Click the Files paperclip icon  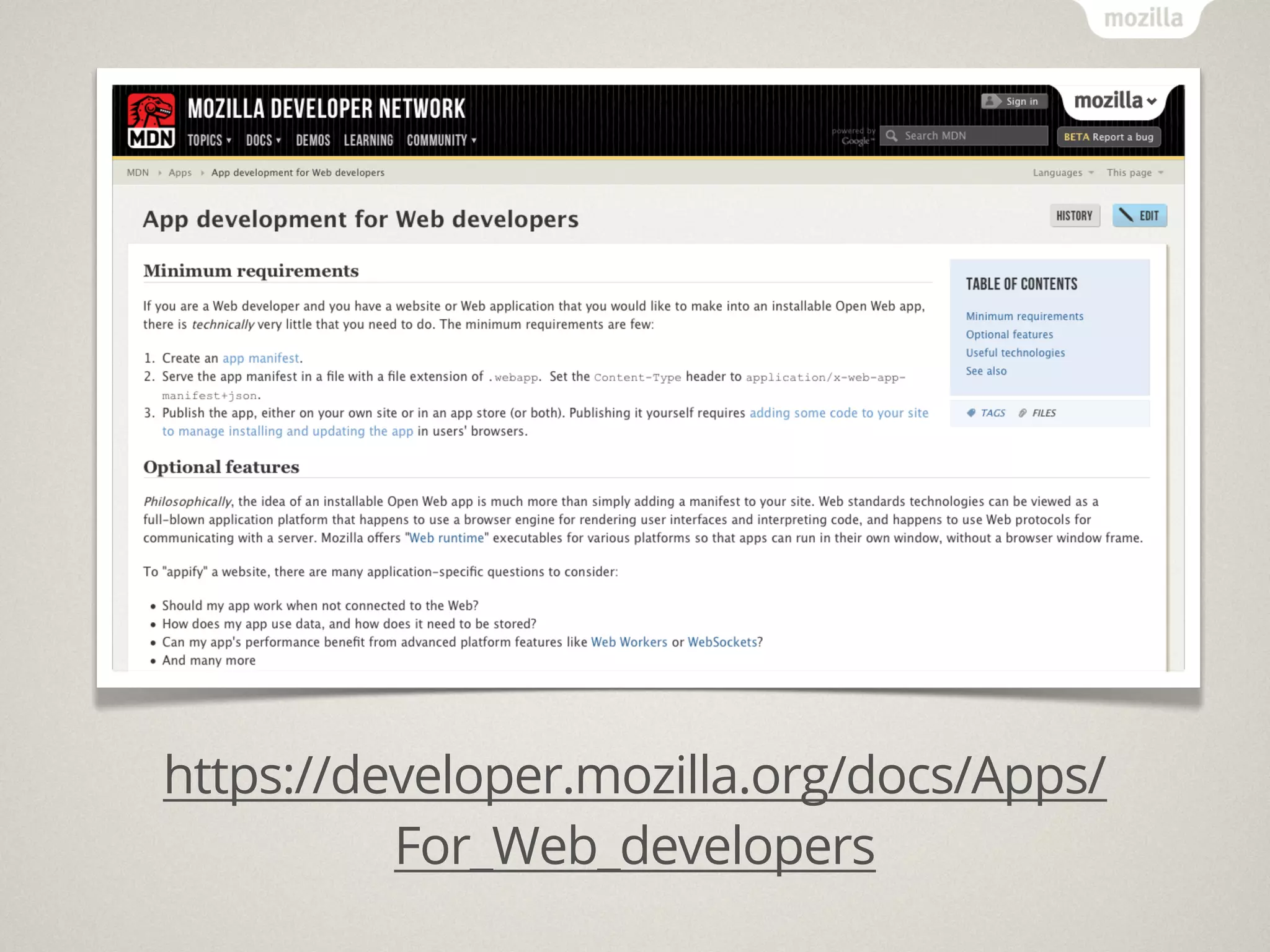[x=1023, y=413]
